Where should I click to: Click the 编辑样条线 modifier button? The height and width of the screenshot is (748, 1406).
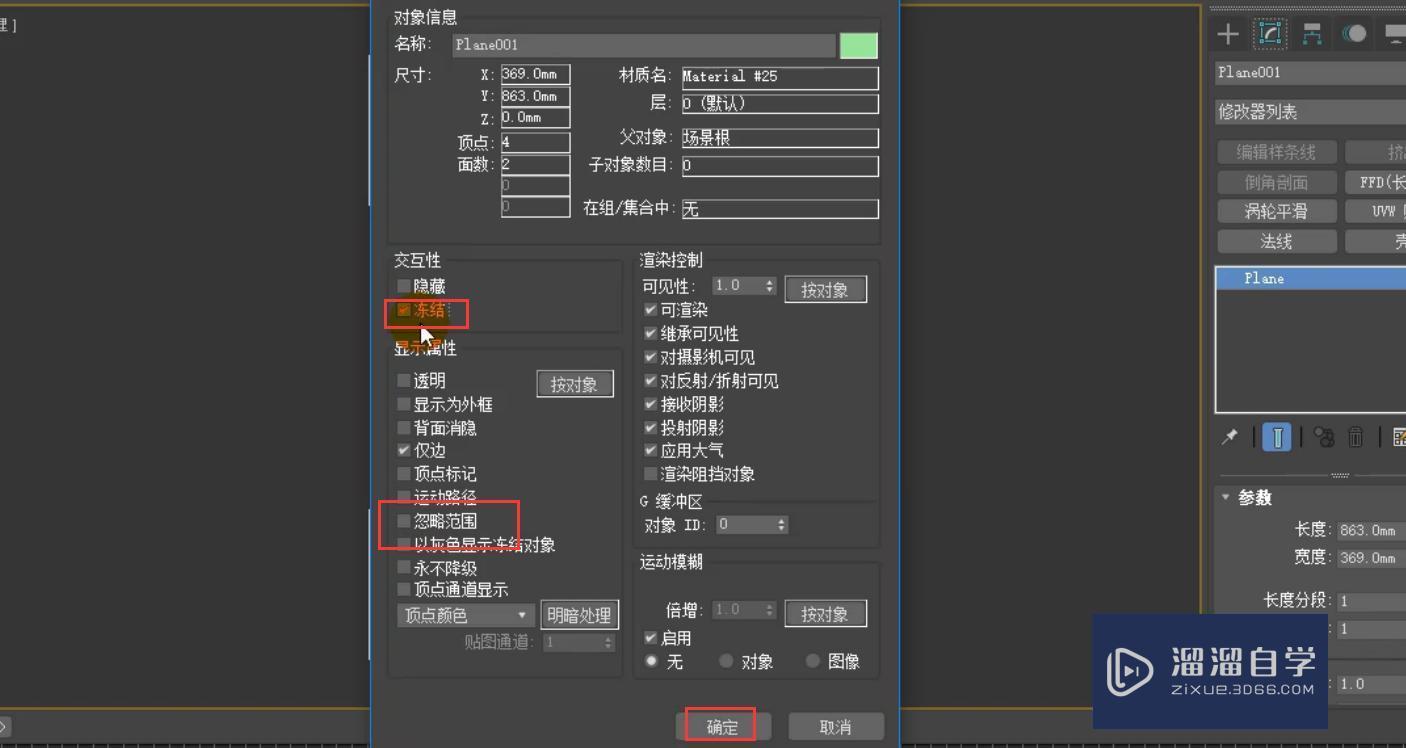pos(1276,152)
